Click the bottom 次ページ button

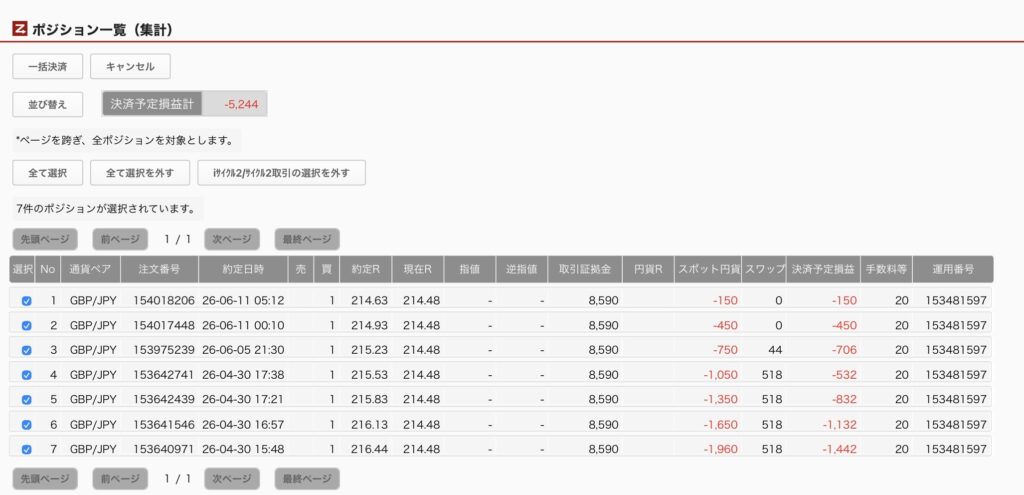(x=232, y=479)
